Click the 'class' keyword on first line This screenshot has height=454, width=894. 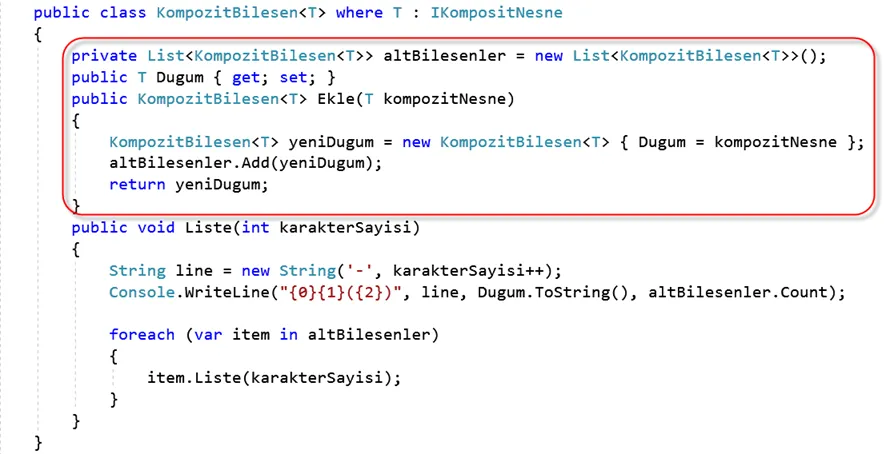coord(123,13)
